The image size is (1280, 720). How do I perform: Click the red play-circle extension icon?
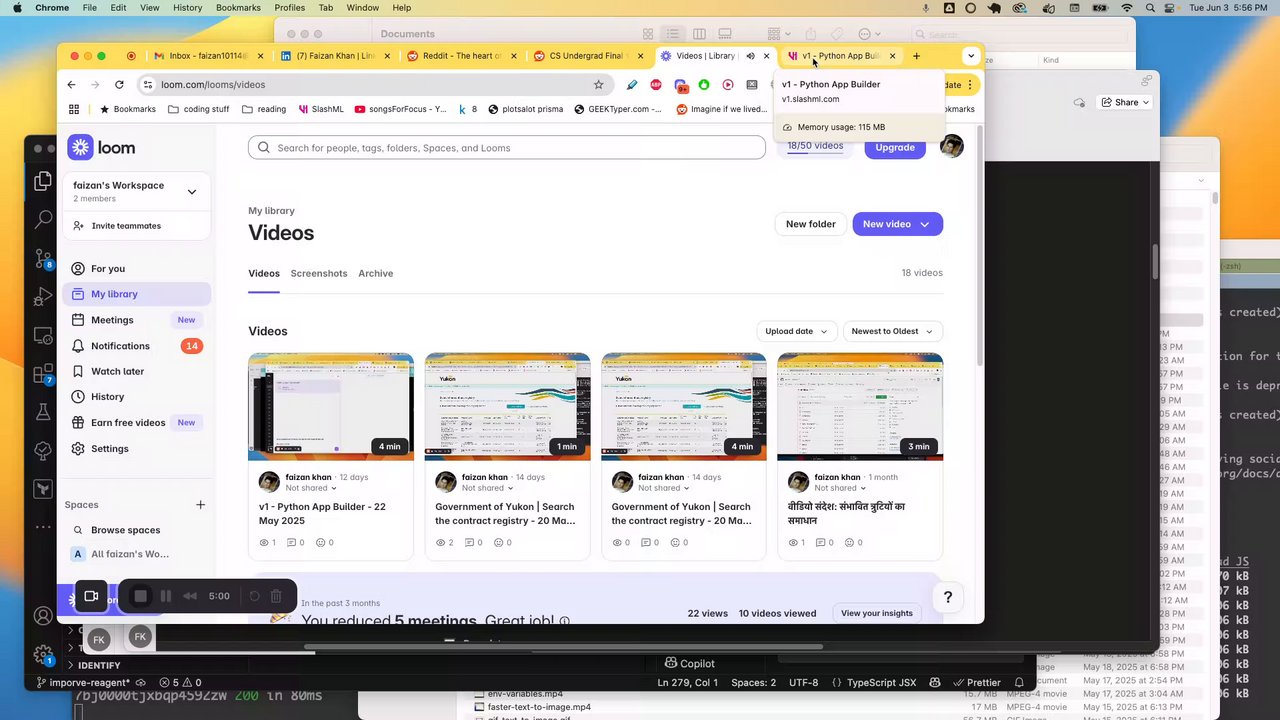click(x=728, y=85)
